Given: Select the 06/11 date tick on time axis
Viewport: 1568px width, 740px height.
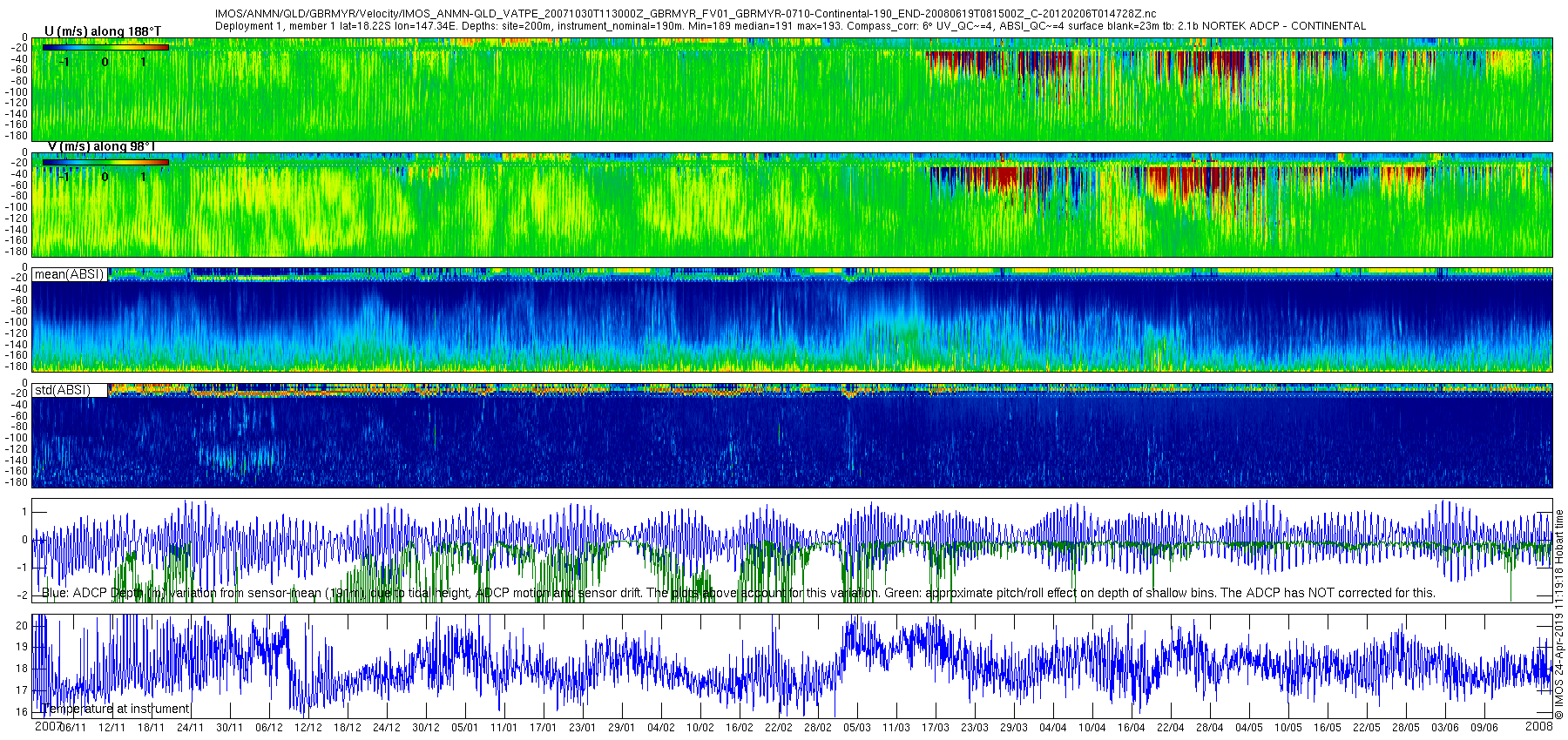Looking at the screenshot, I should pyautogui.click(x=71, y=728).
